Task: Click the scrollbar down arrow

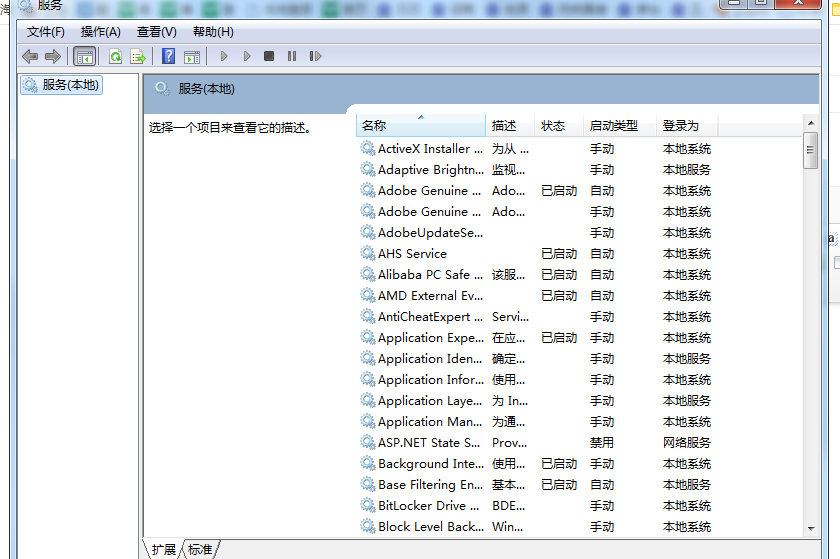Action: [811, 528]
